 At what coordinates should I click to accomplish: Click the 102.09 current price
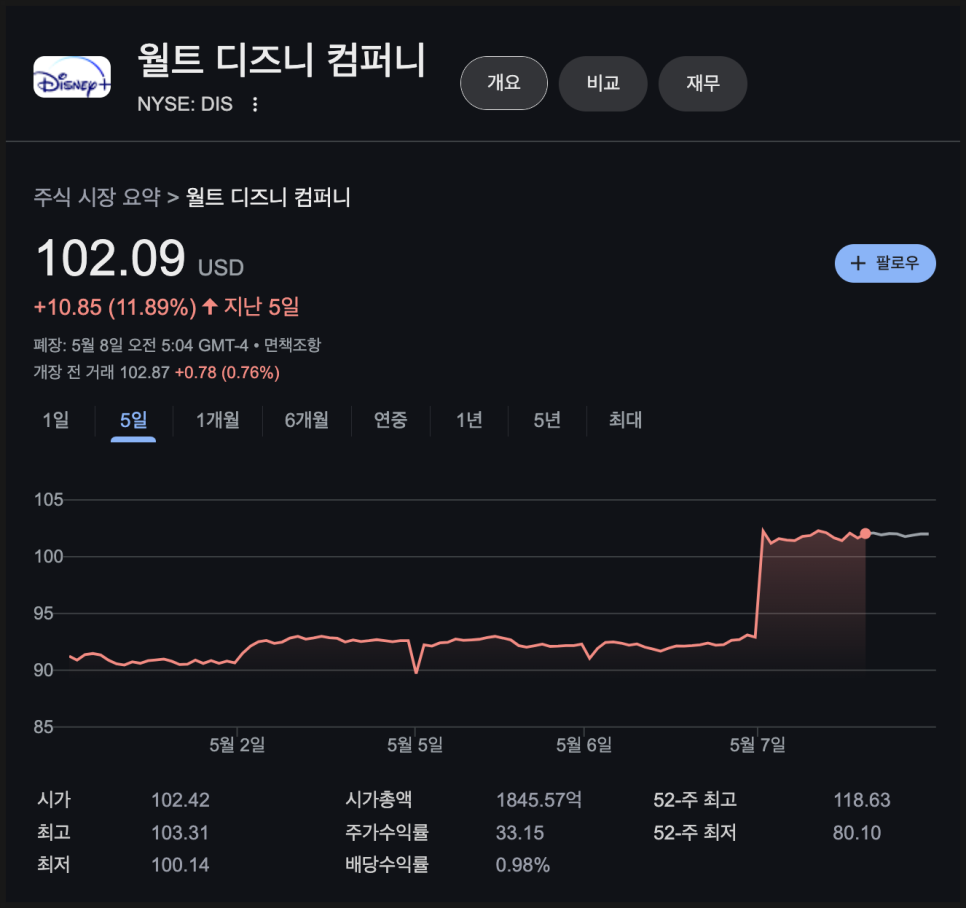(x=111, y=257)
